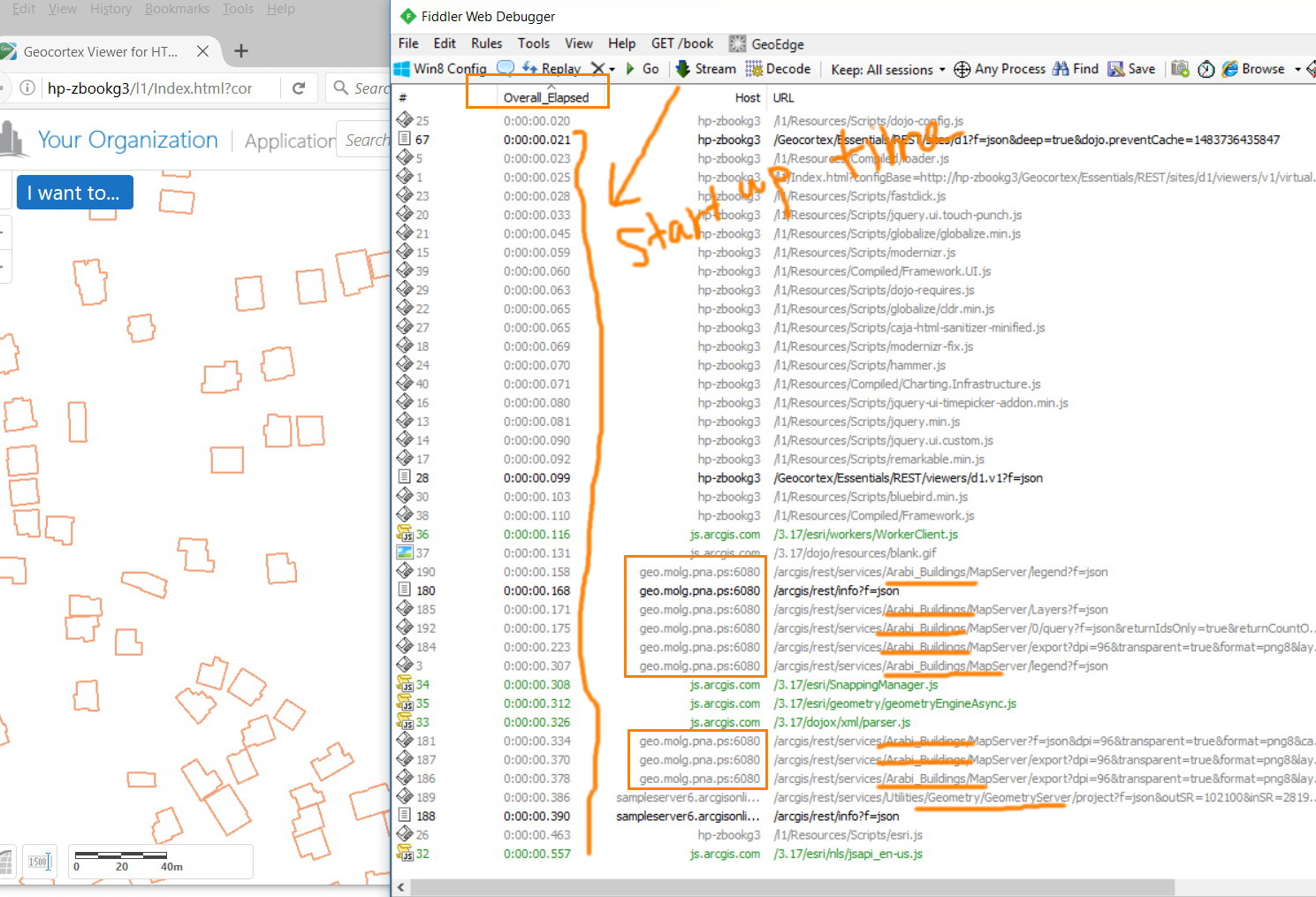Click the Fiddler Web Debugger title icon
This screenshot has height=897, width=1316.
[407, 16]
